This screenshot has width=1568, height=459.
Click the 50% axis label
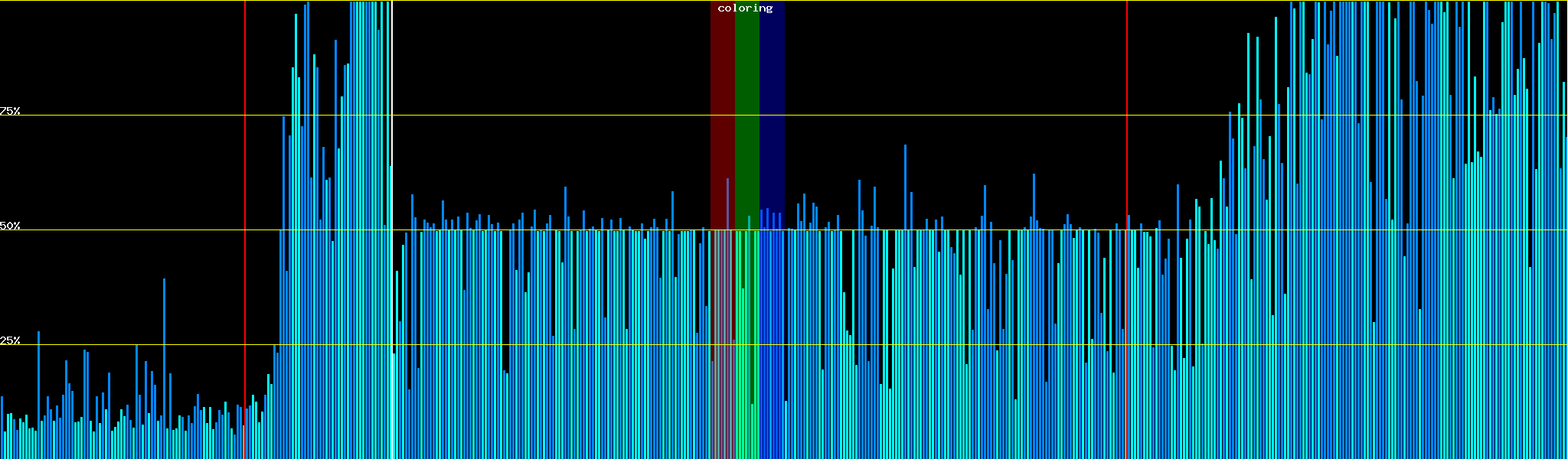11,226
